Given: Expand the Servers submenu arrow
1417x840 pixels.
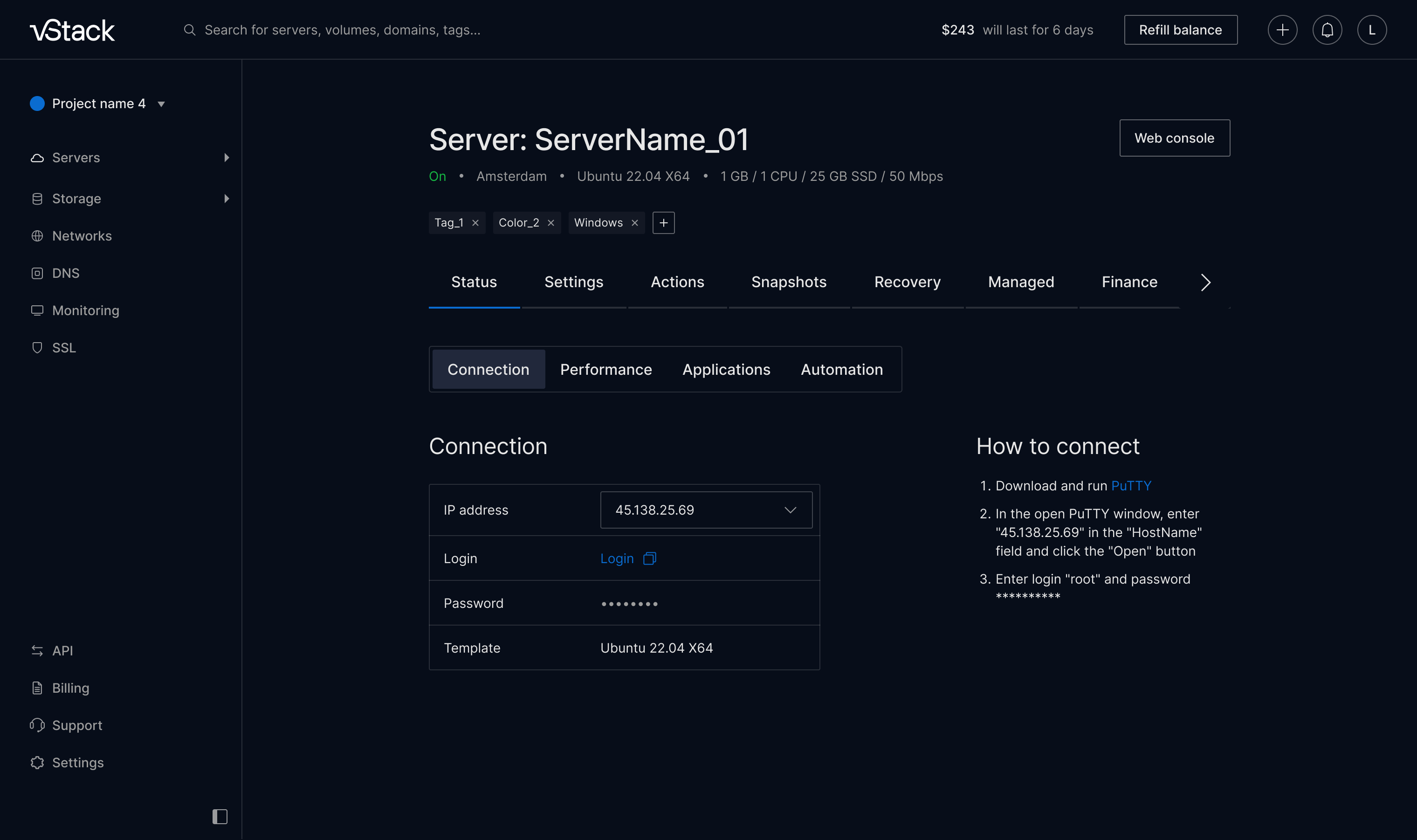Looking at the screenshot, I should click(227, 158).
